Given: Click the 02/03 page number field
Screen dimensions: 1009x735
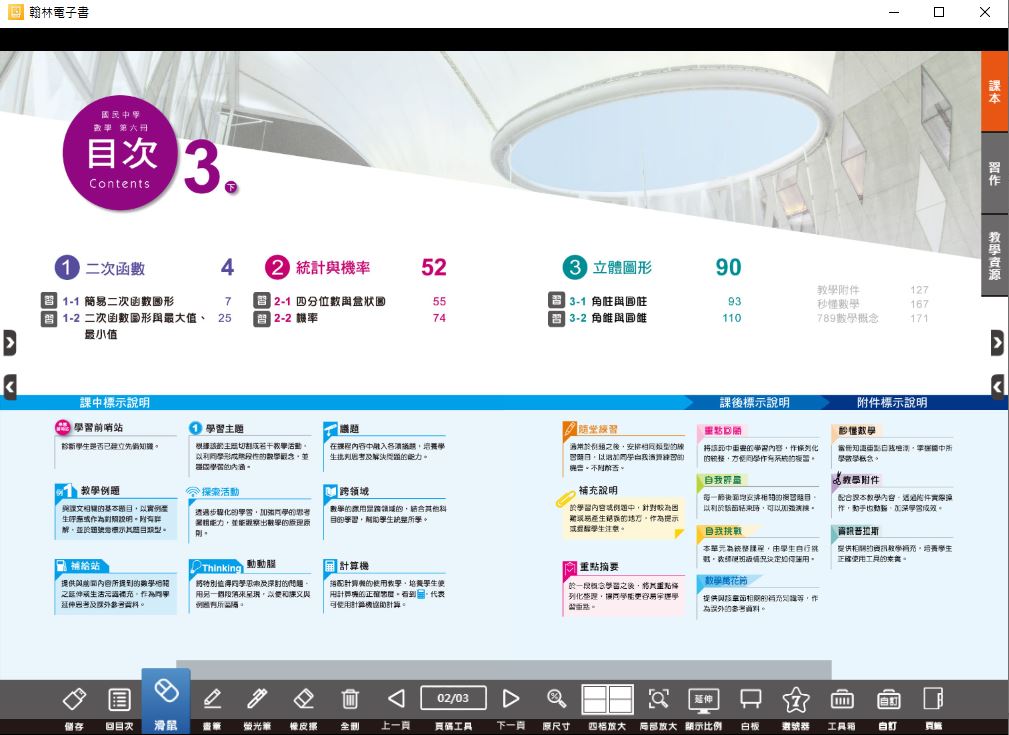Looking at the screenshot, I should (x=453, y=697).
